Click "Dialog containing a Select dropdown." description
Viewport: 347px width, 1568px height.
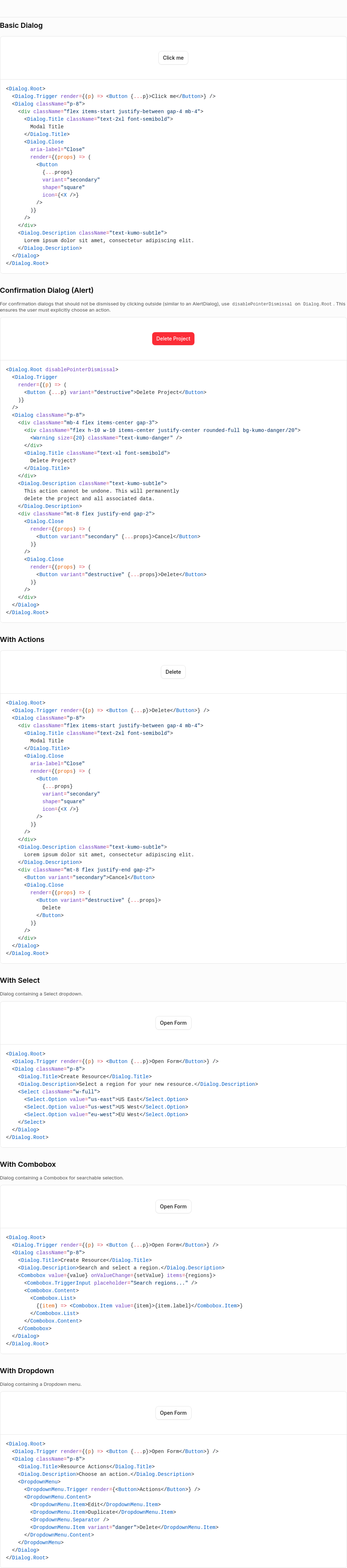tap(42, 994)
